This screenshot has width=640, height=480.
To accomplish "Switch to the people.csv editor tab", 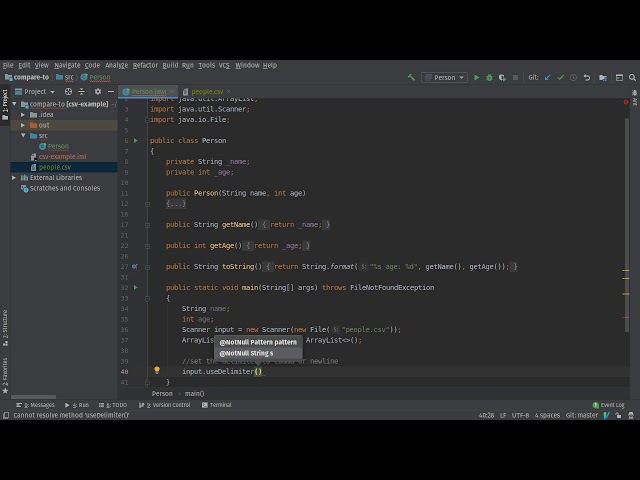I will click(x=207, y=91).
